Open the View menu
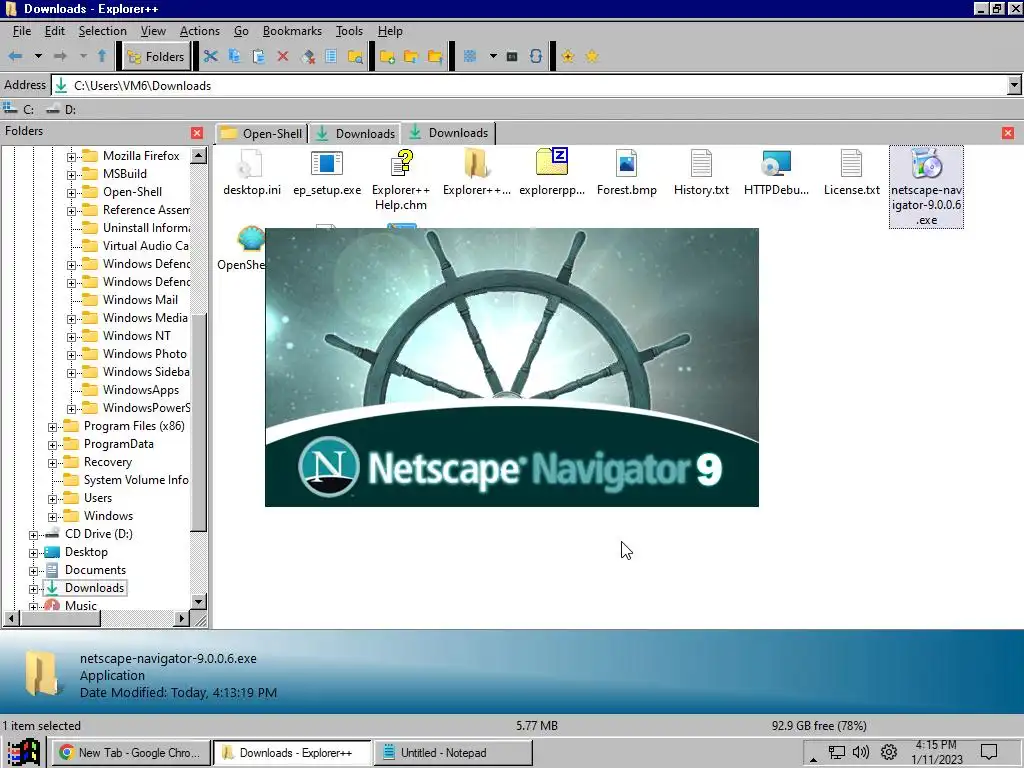This screenshot has width=1024, height=768. click(x=153, y=31)
